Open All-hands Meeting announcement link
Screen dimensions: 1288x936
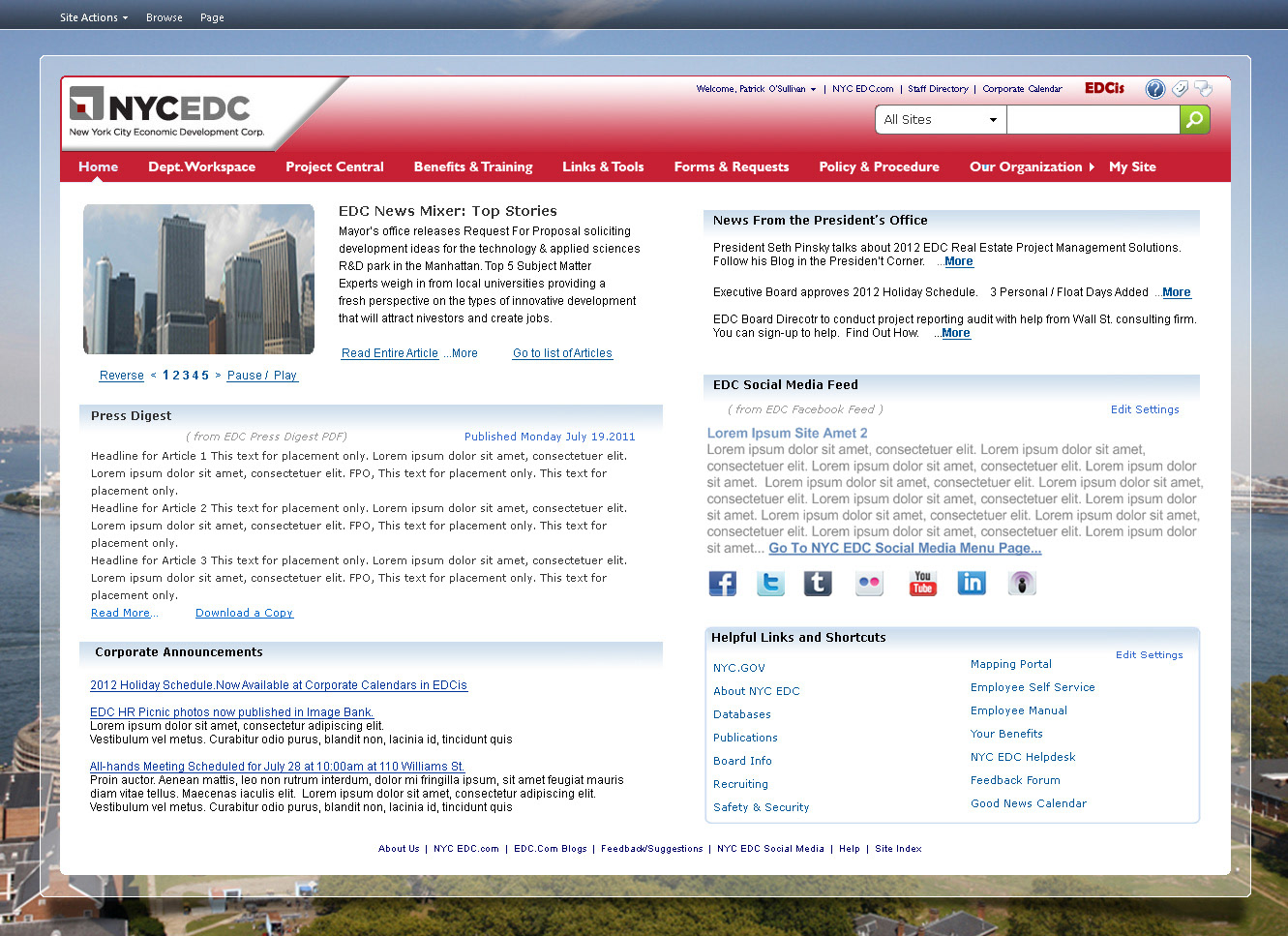(x=277, y=767)
